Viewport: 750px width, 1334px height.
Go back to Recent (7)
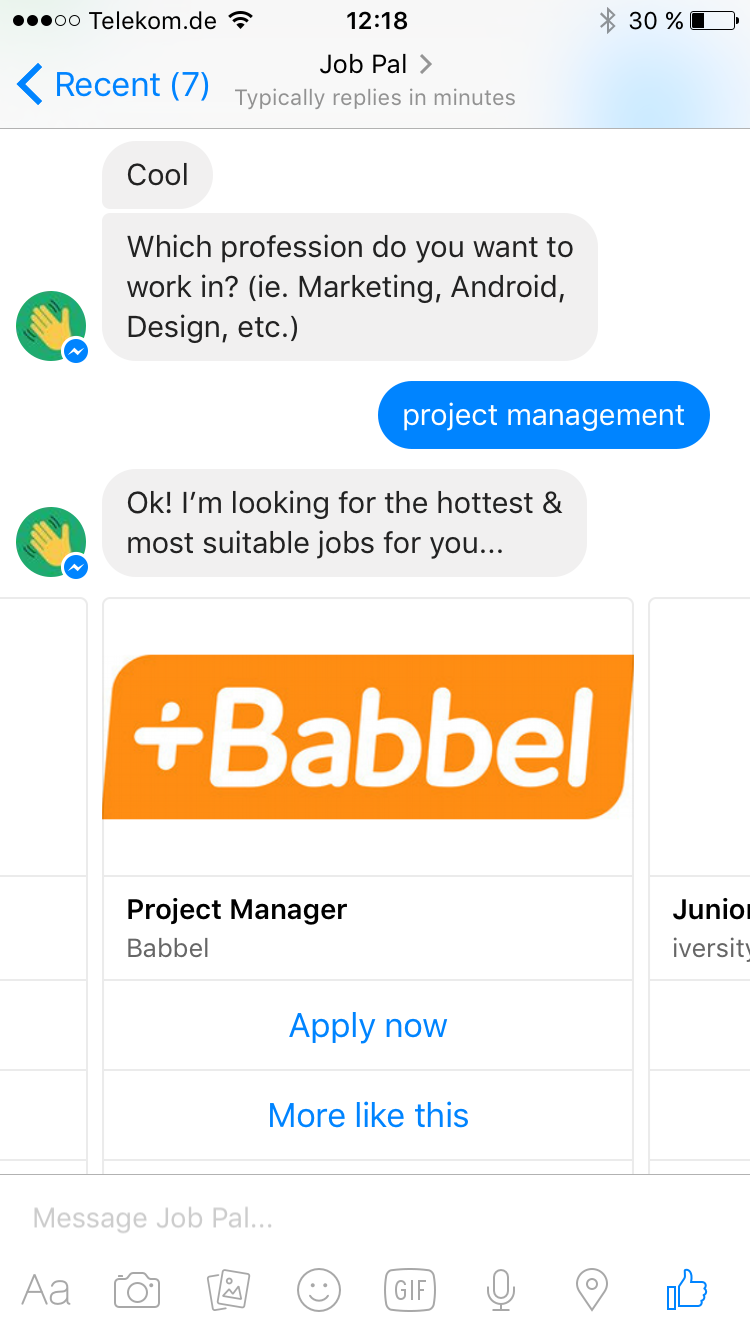coord(113,85)
